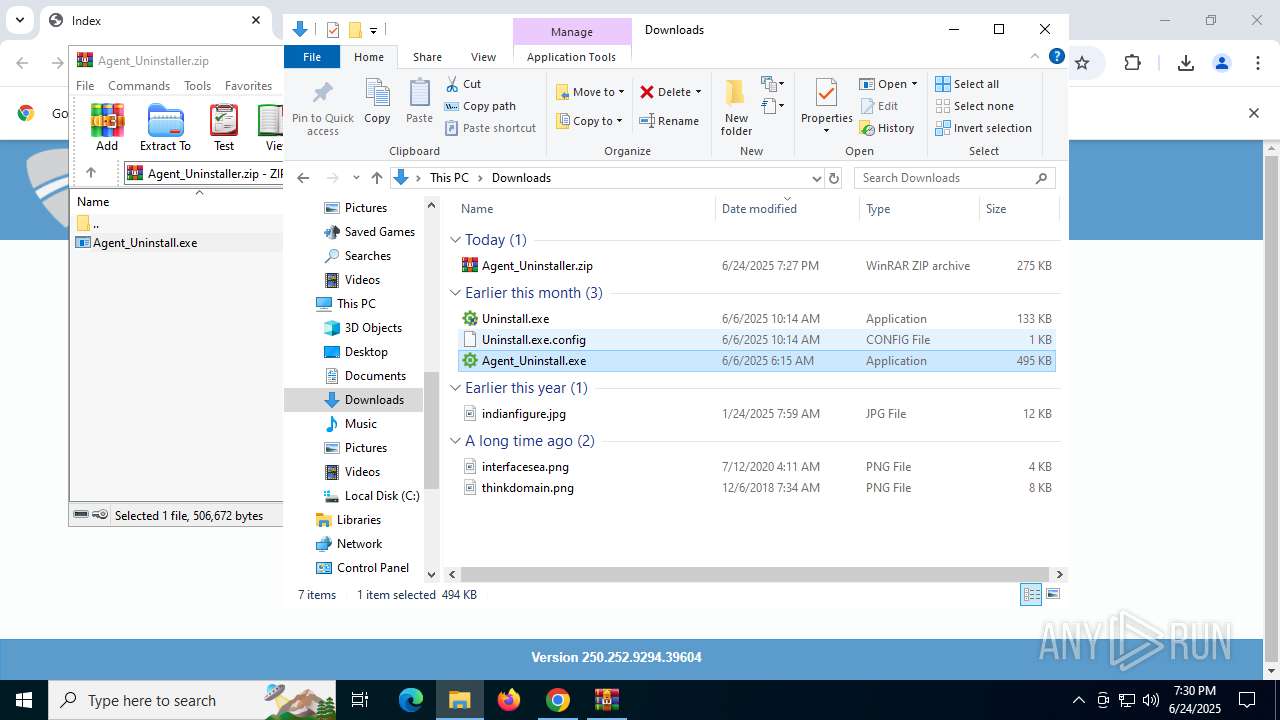
Task: Click Explorer help question mark icon
Action: point(1056,57)
